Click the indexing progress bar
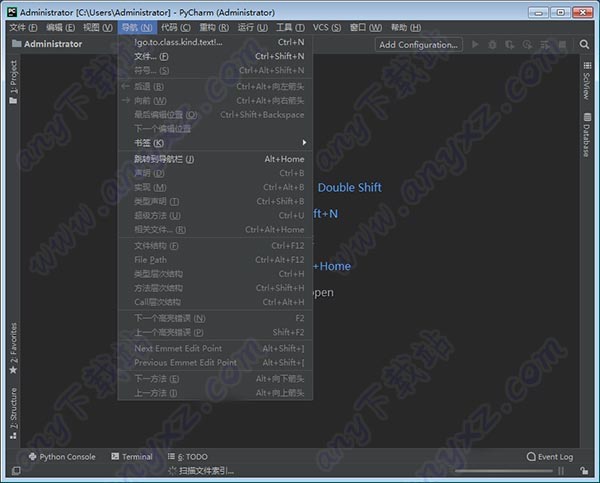The image size is (600, 483). click(x=504, y=471)
